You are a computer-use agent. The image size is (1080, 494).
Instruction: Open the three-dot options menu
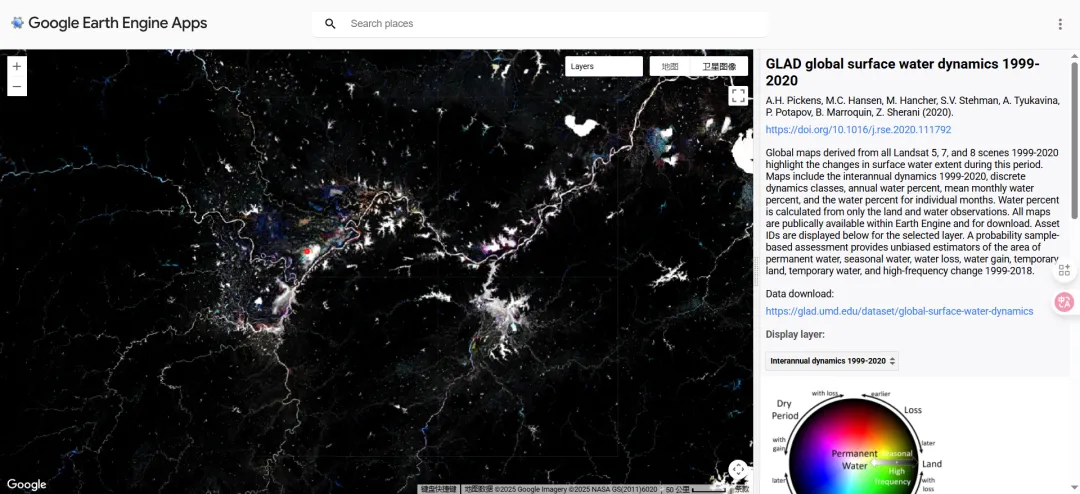(x=1060, y=24)
